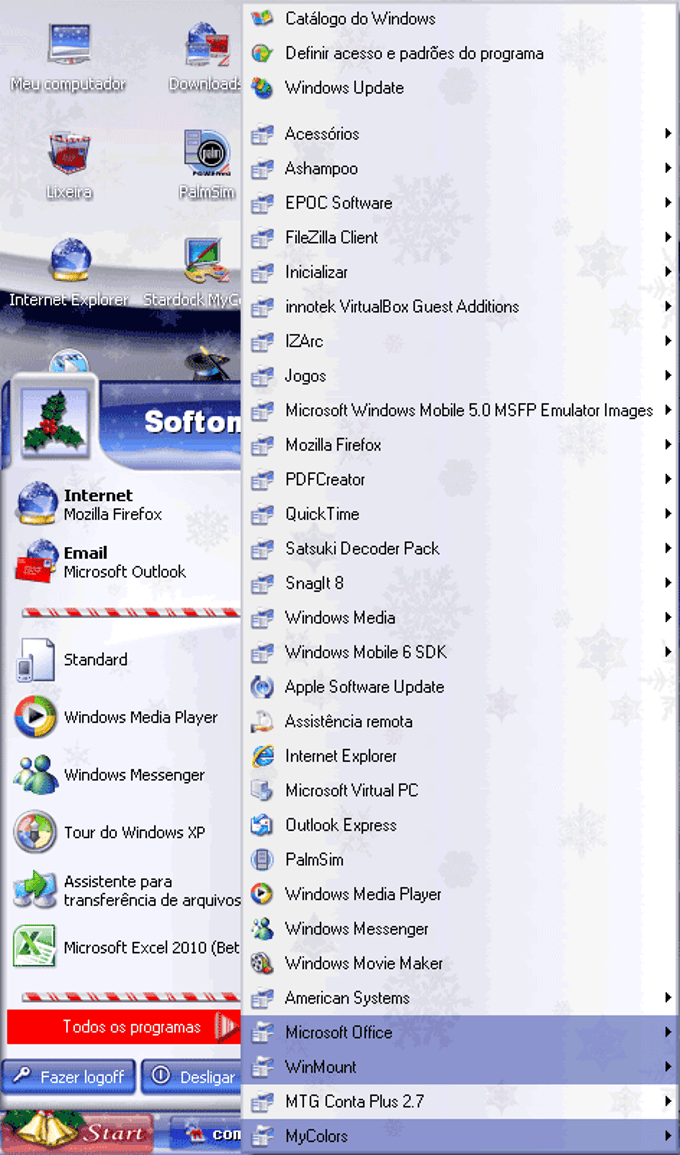This screenshot has height=1155, width=680.
Task: Click Desligar shutdown button
Action: tap(192, 1077)
